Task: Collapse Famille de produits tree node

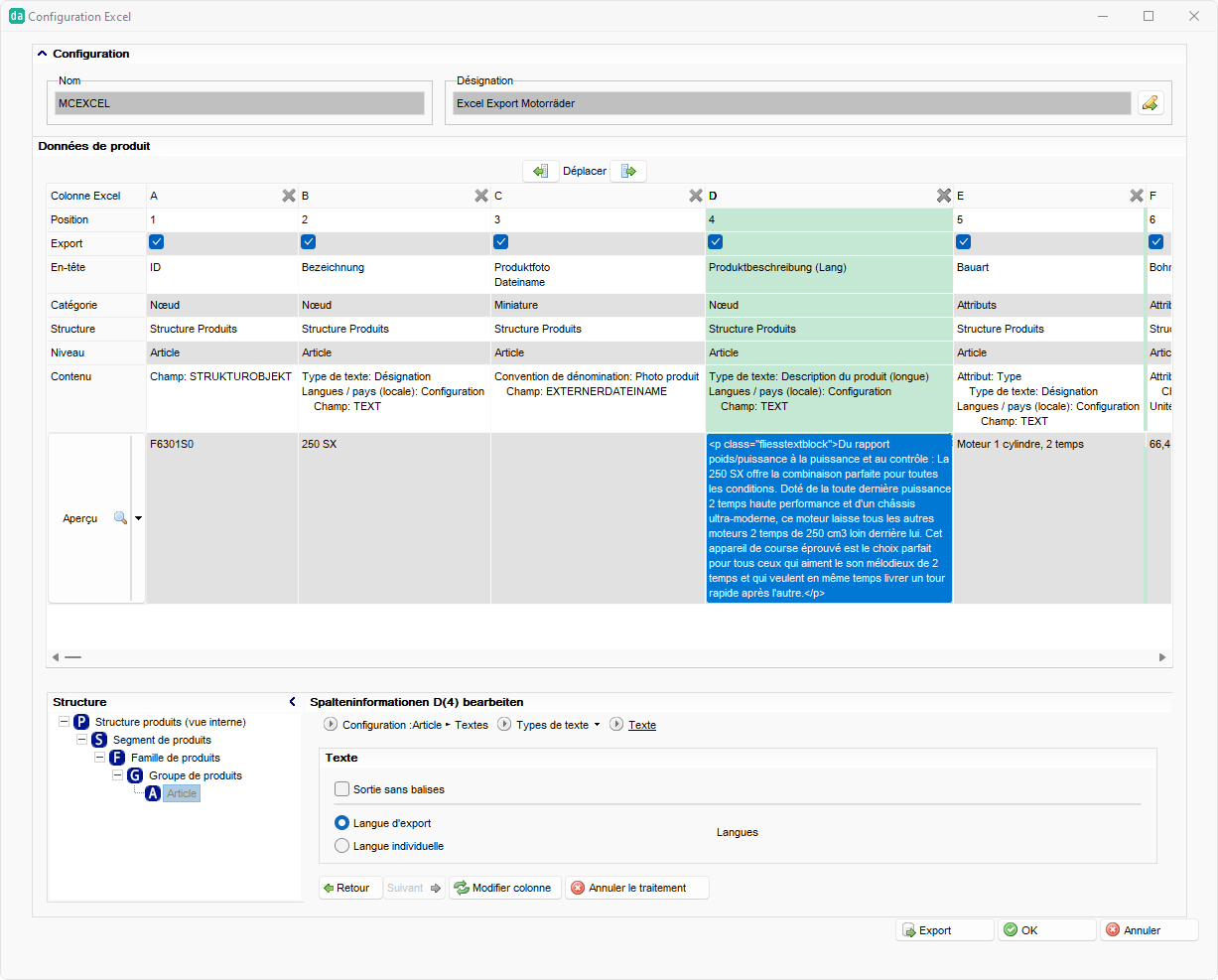Action: [99, 758]
